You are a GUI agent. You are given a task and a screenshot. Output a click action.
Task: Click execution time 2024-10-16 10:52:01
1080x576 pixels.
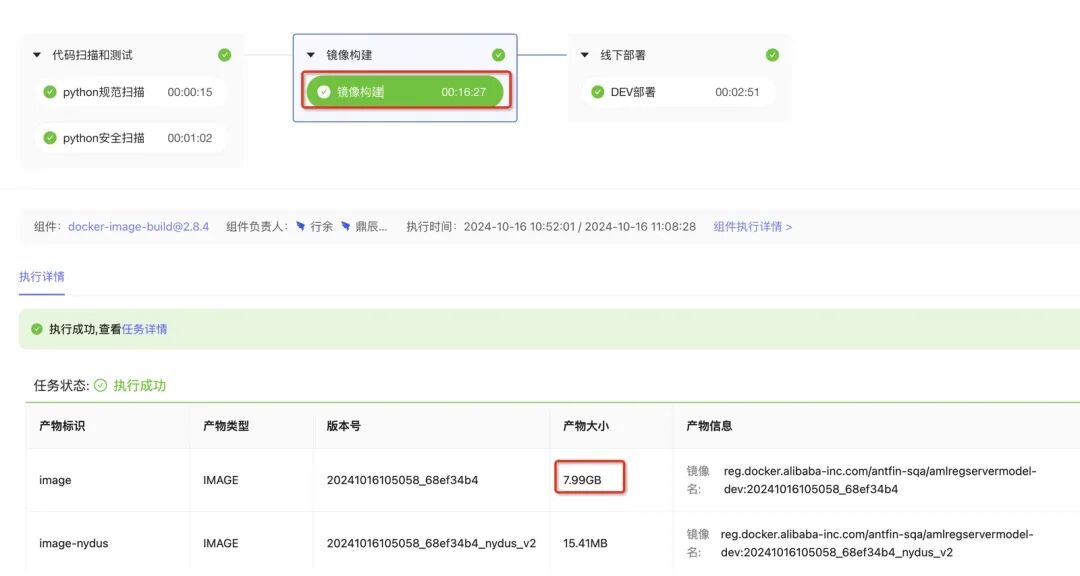(519, 227)
